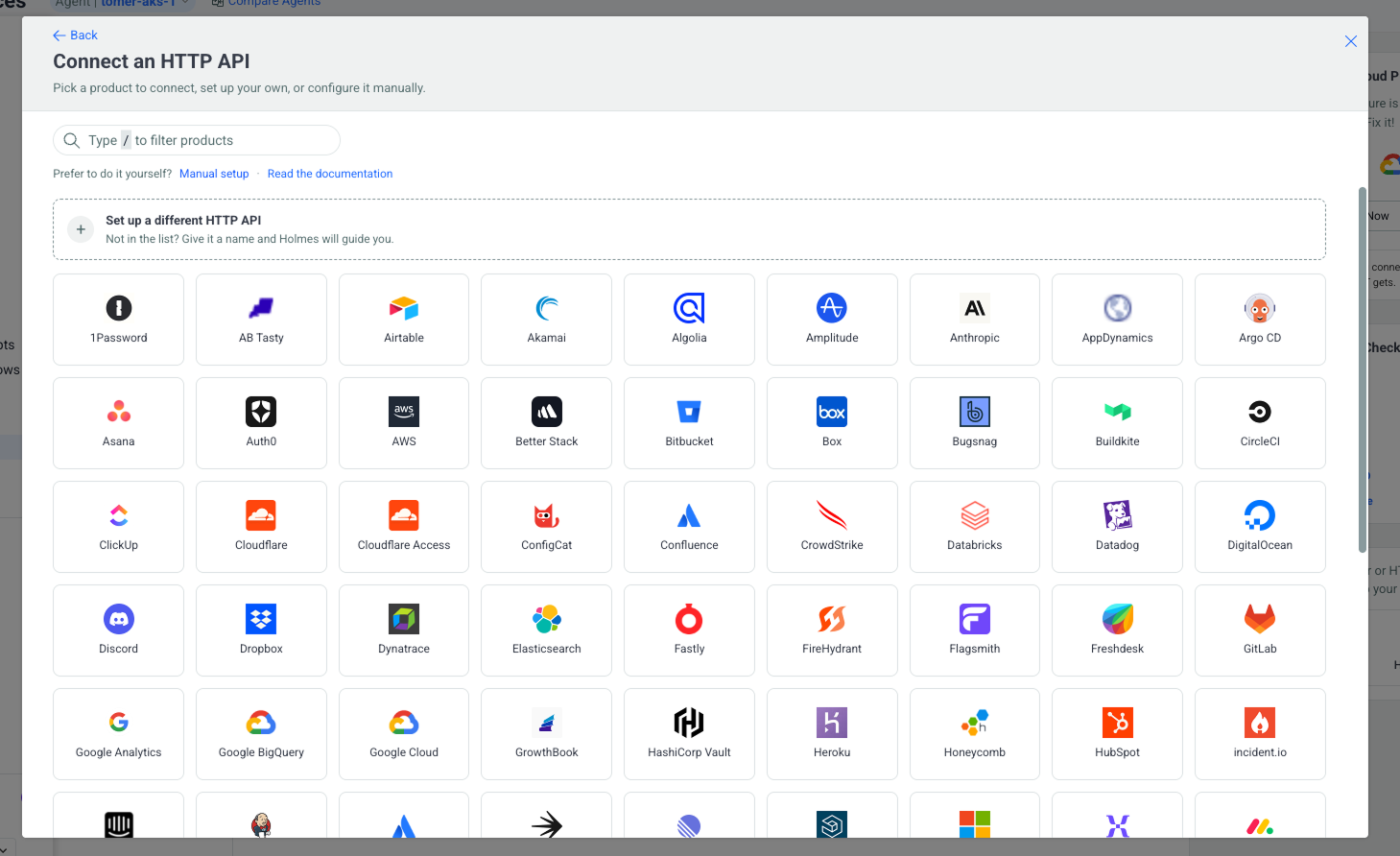Pick the Google BigQuery card
The height and width of the screenshot is (856, 1400).
coord(261,734)
